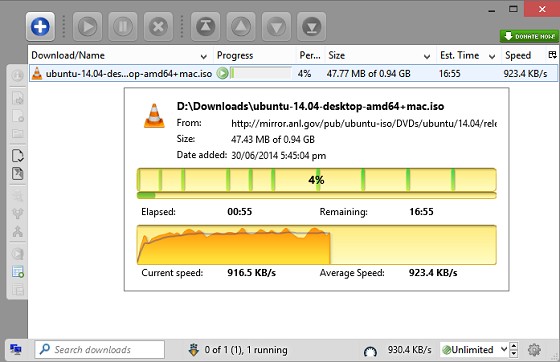Move download to top of queue
Viewport: 560px width, 362px height.
point(205,26)
